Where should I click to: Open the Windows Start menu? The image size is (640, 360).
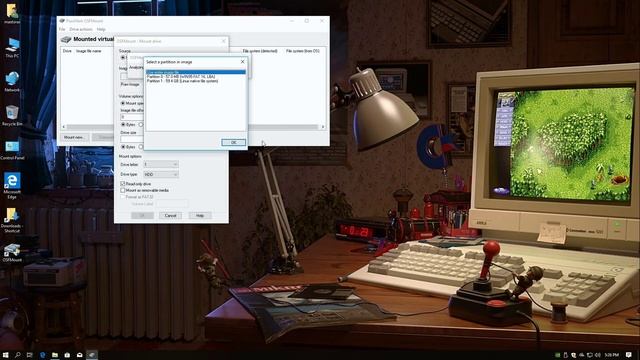click(6, 355)
